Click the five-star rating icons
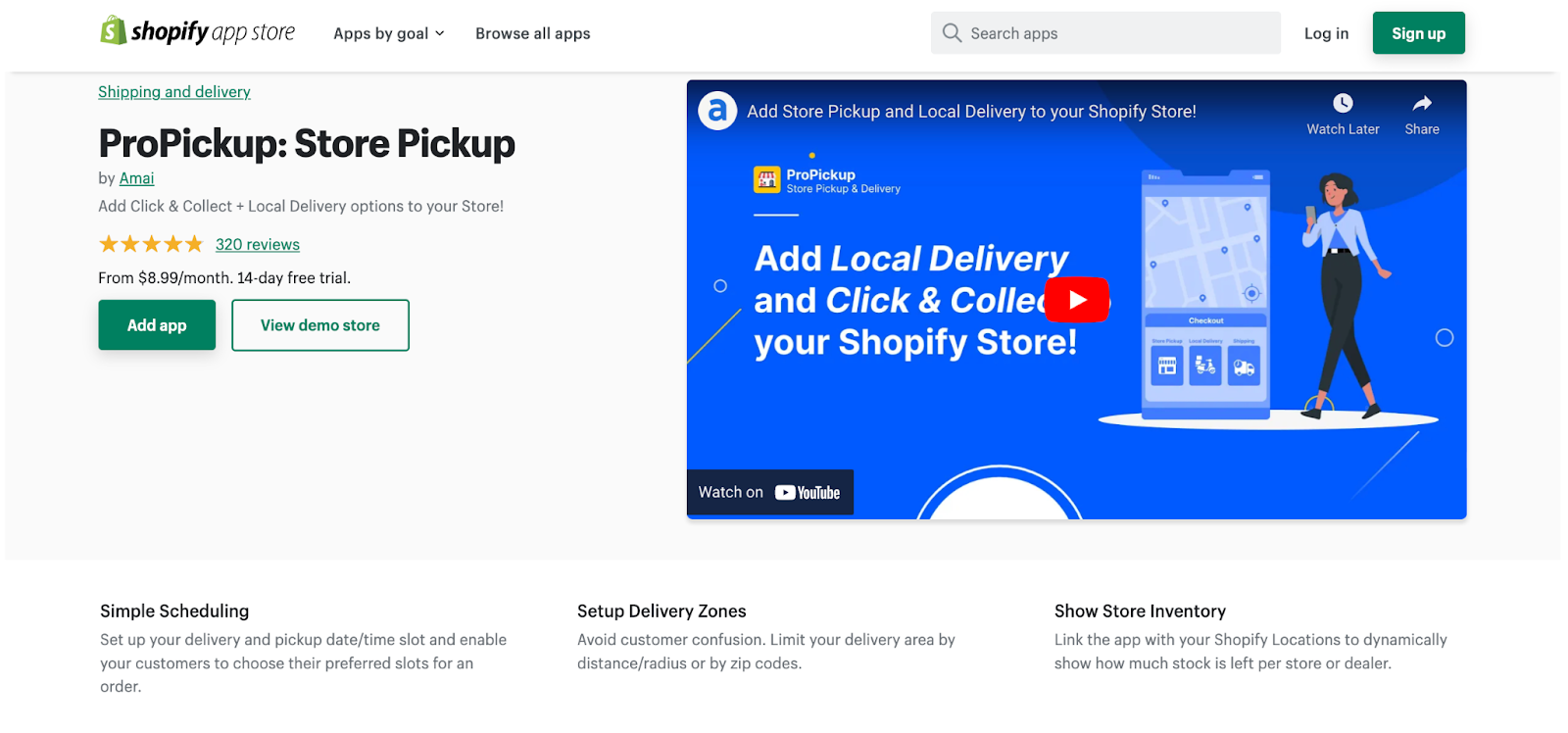The image size is (1568, 733). 151,244
